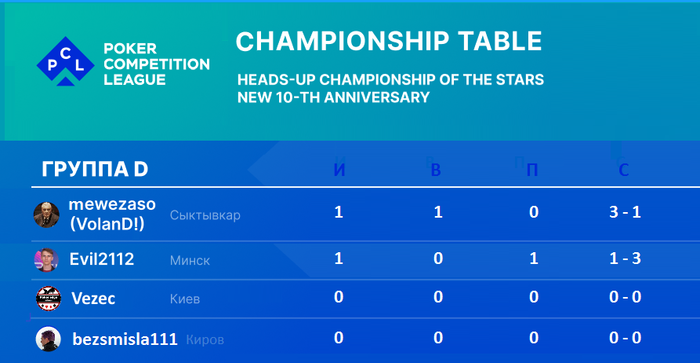The height and width of the screenshot is (363, 700).
Task: Open Vezec player name link
Action: (x=93, y=298)
